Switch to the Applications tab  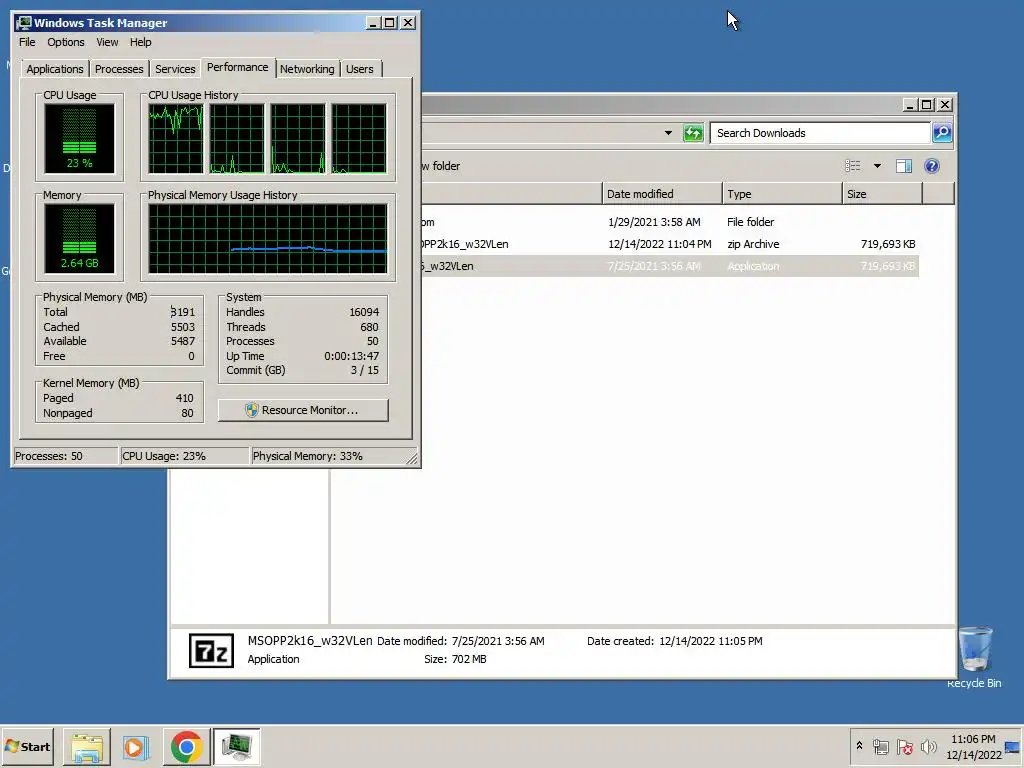(55, 69)
